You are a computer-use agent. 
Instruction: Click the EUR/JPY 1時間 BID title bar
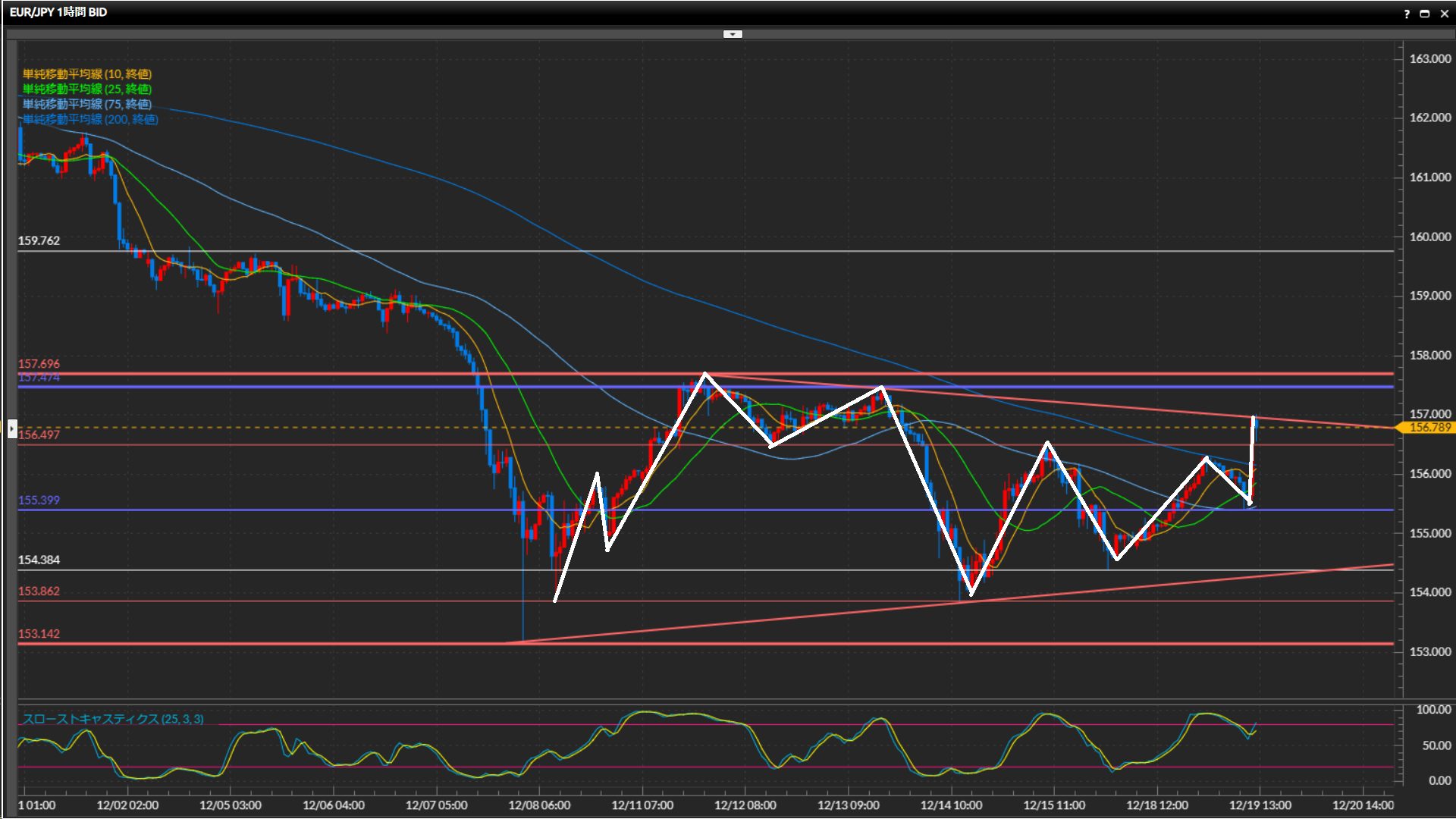click(58, 12)
